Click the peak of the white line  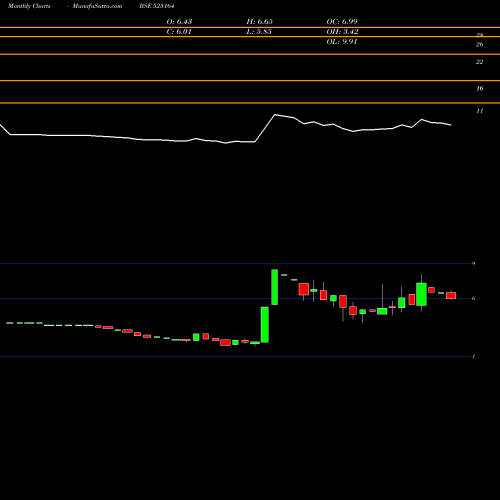click(x=275, y=115)
